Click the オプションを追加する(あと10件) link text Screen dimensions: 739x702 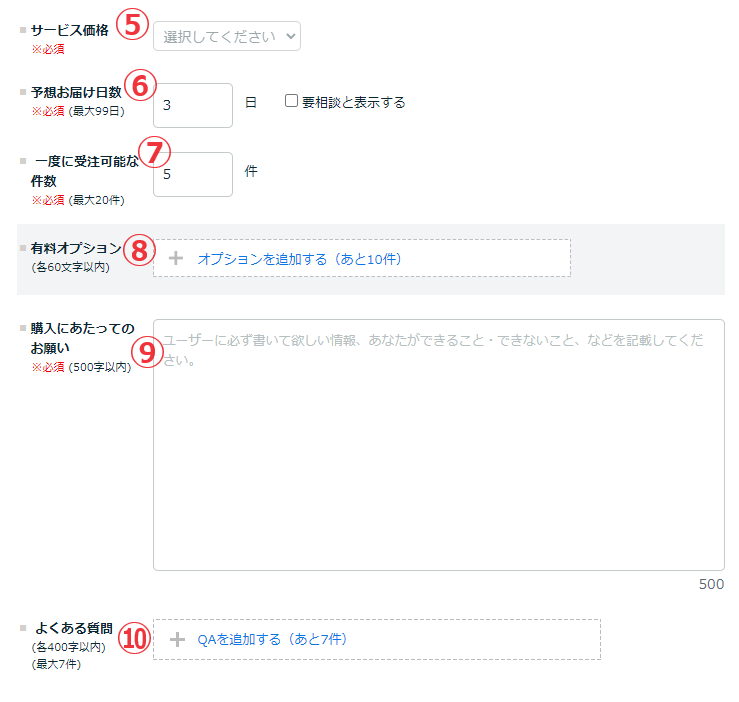point(300,259)
